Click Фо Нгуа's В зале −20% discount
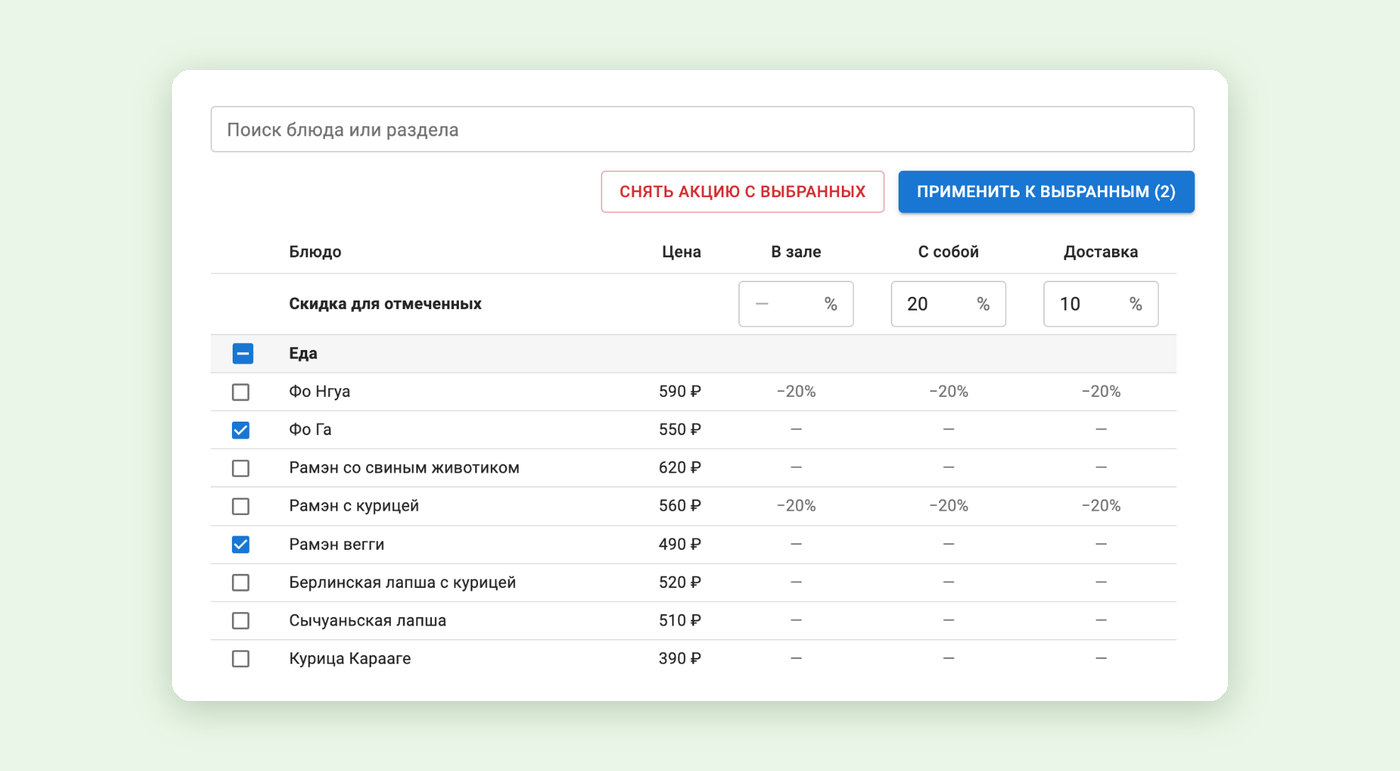Screen dimensions: 1400x771 click(x=796, y=392)
